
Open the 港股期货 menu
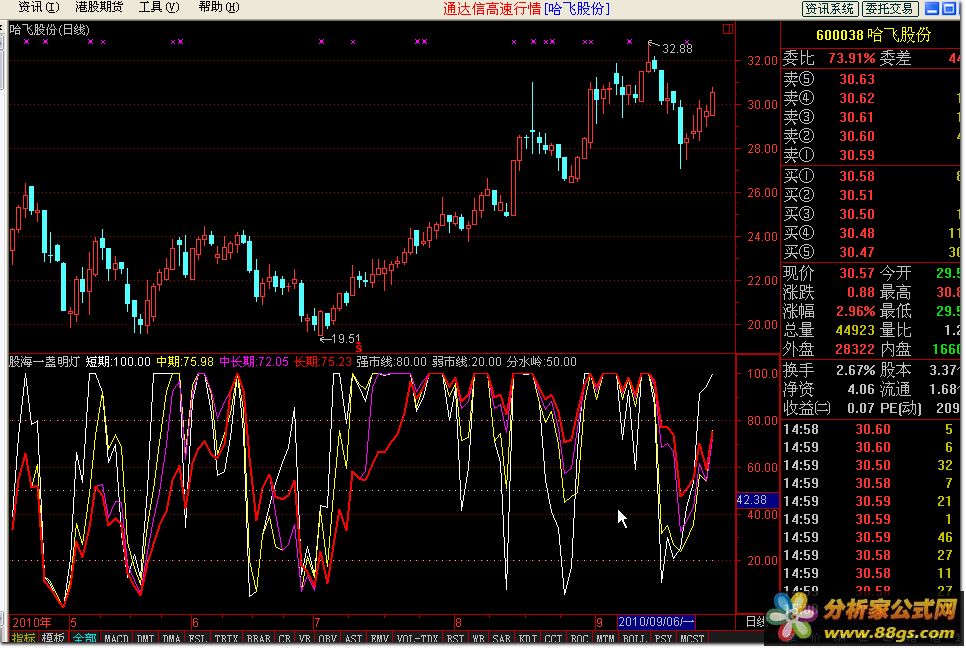click(x=99, y=7)
